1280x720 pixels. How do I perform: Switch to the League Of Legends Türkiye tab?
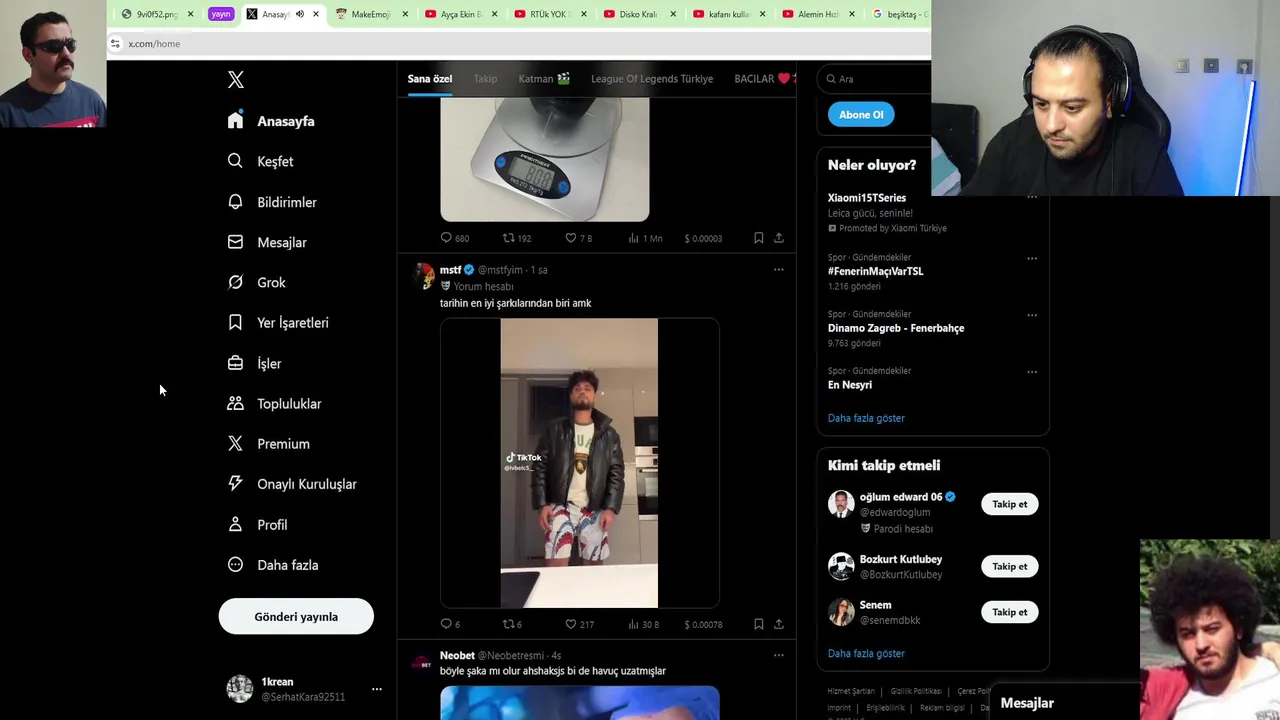click(x=652, y=78)
